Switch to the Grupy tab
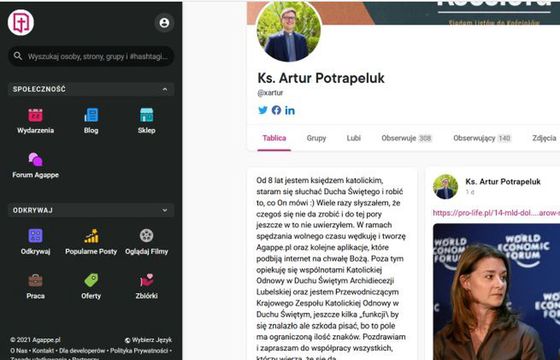Viewport: 560px width, 360px height. coord(316,138)
